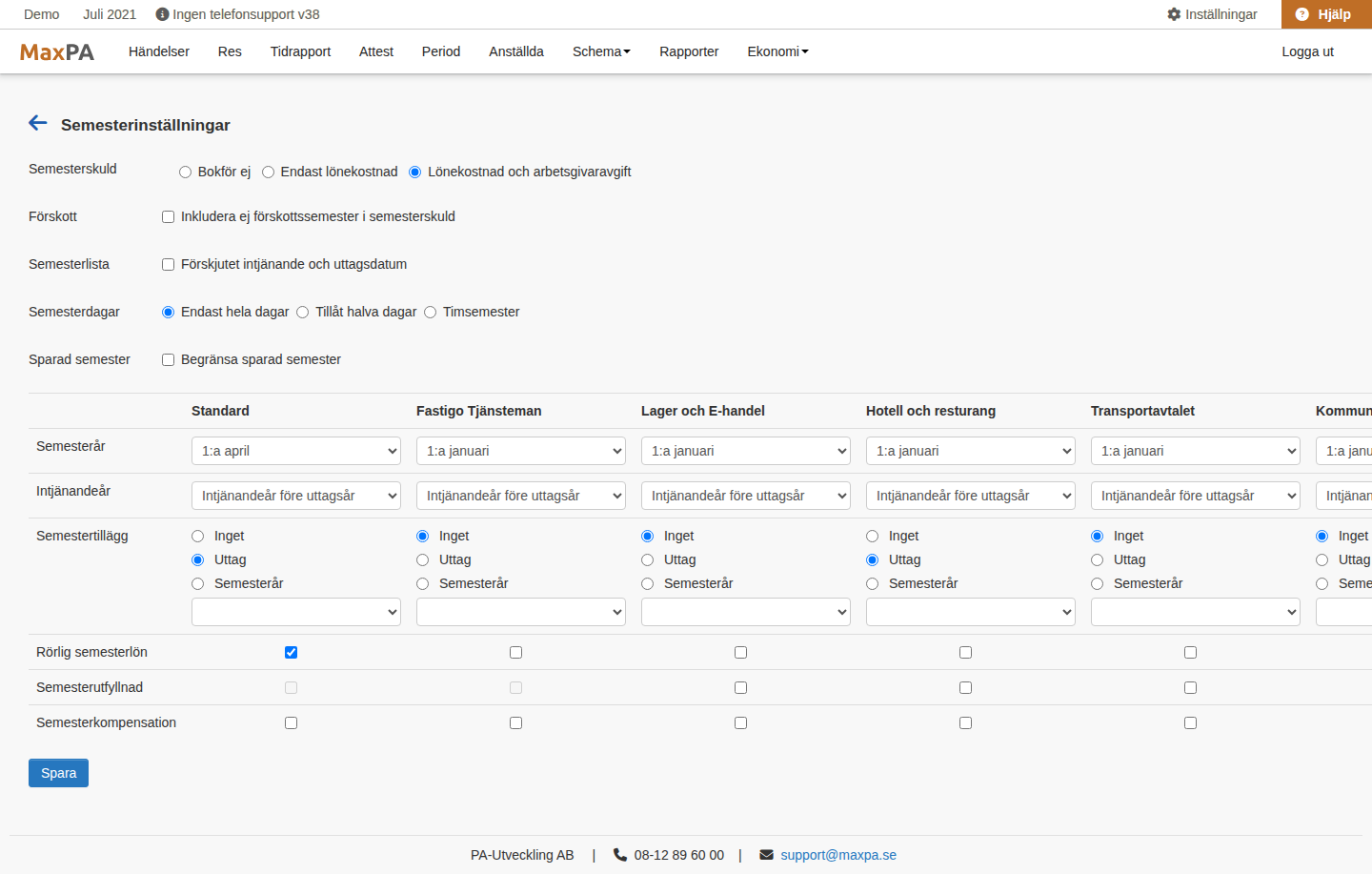Screen dimensions: 1372x874
Task: Select the Timsemester radio option
Action: point(431,313)
